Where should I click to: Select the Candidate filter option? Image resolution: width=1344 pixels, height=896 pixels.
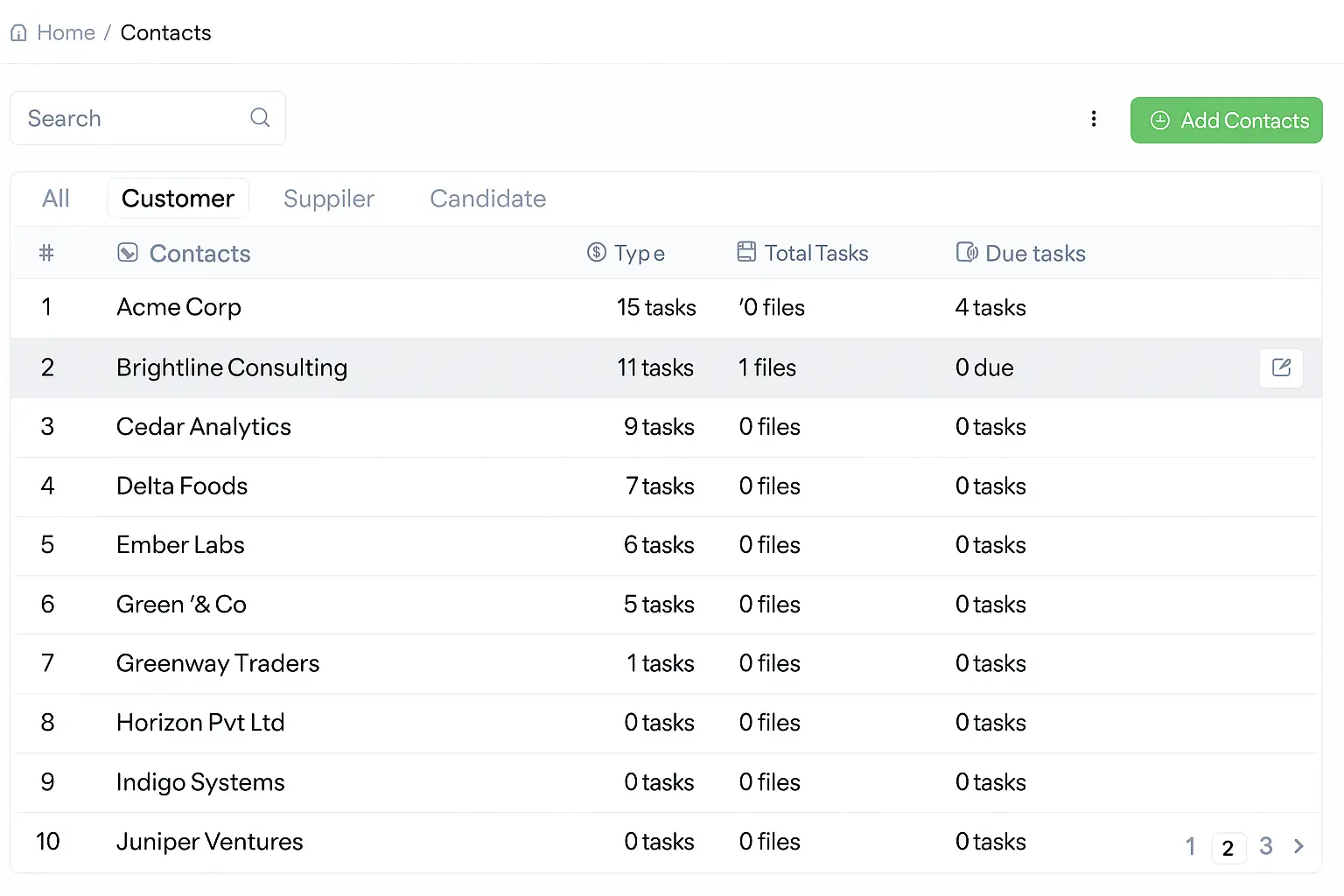tap(487, 199)
